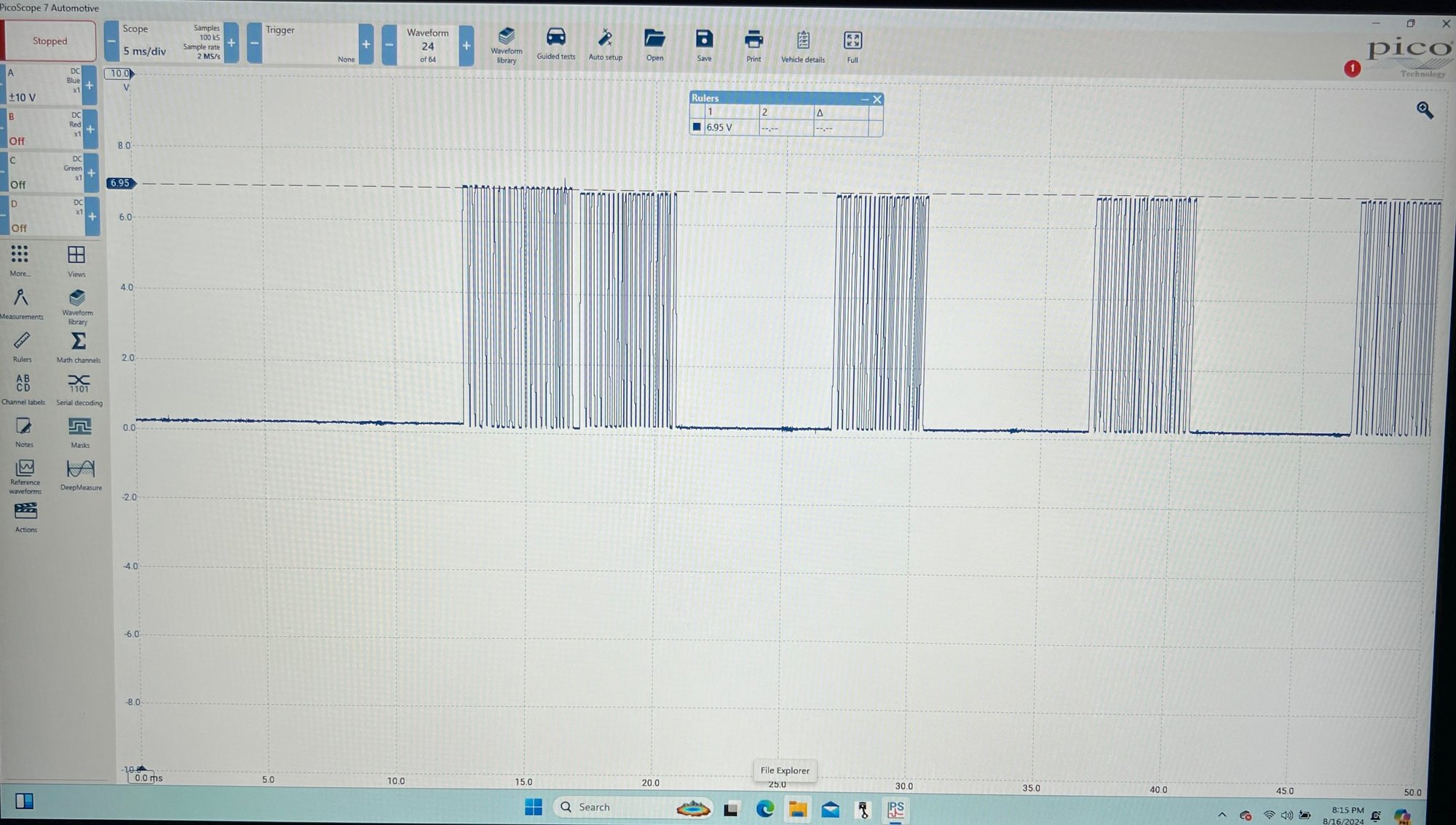Viewport: 1456px width, 825px height.
Task: Close the Rulers panel
Action: click(877, 99)
